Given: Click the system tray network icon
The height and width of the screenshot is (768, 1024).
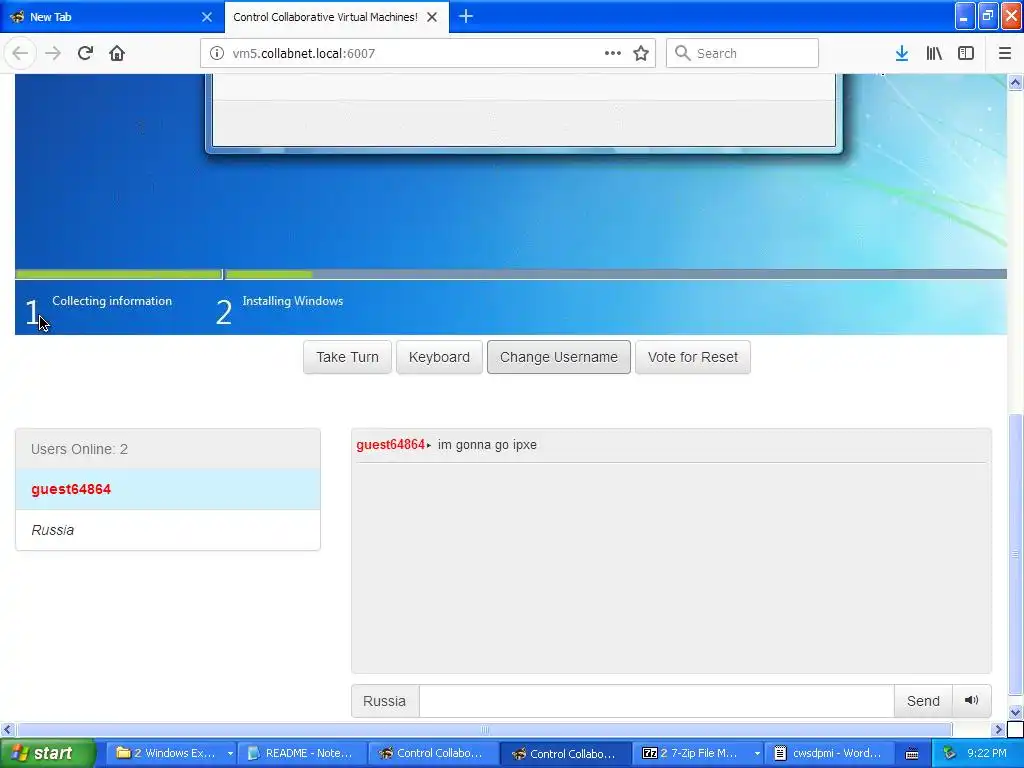Looking at the screenshot, I should coord(949,753).
